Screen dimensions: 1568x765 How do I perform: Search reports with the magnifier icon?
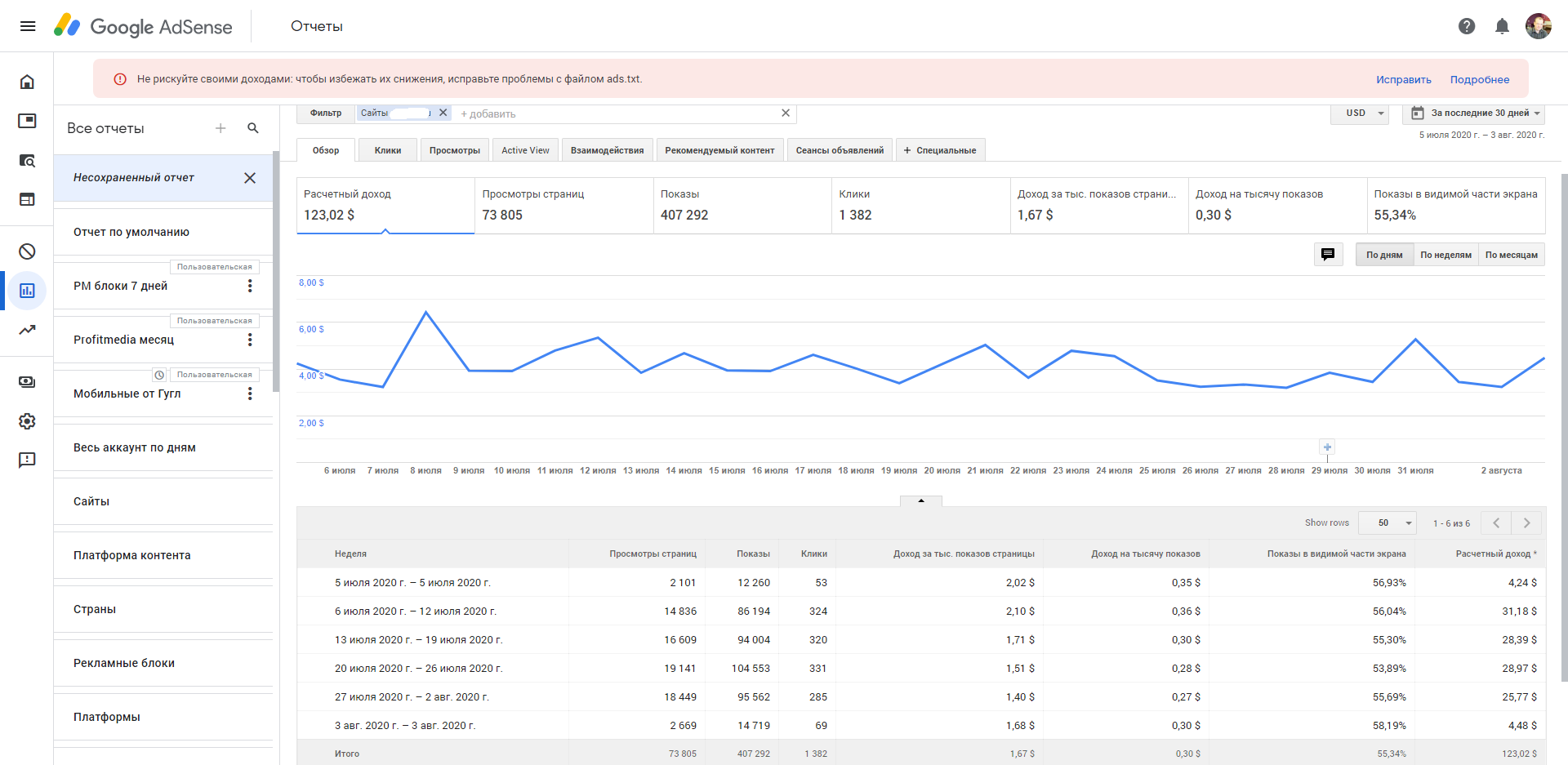click(253, 128)
